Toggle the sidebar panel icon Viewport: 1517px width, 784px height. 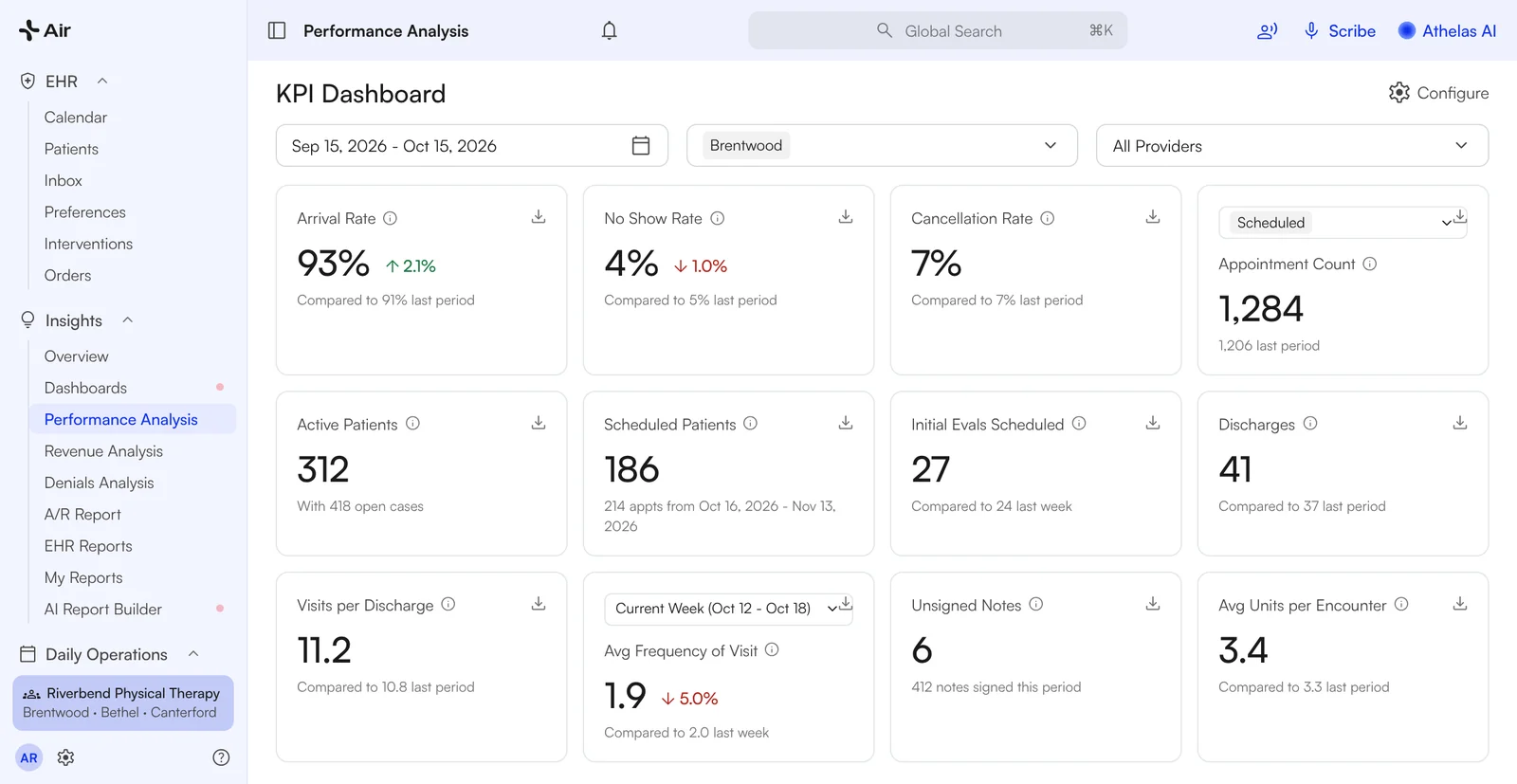(x=277, y=30)
